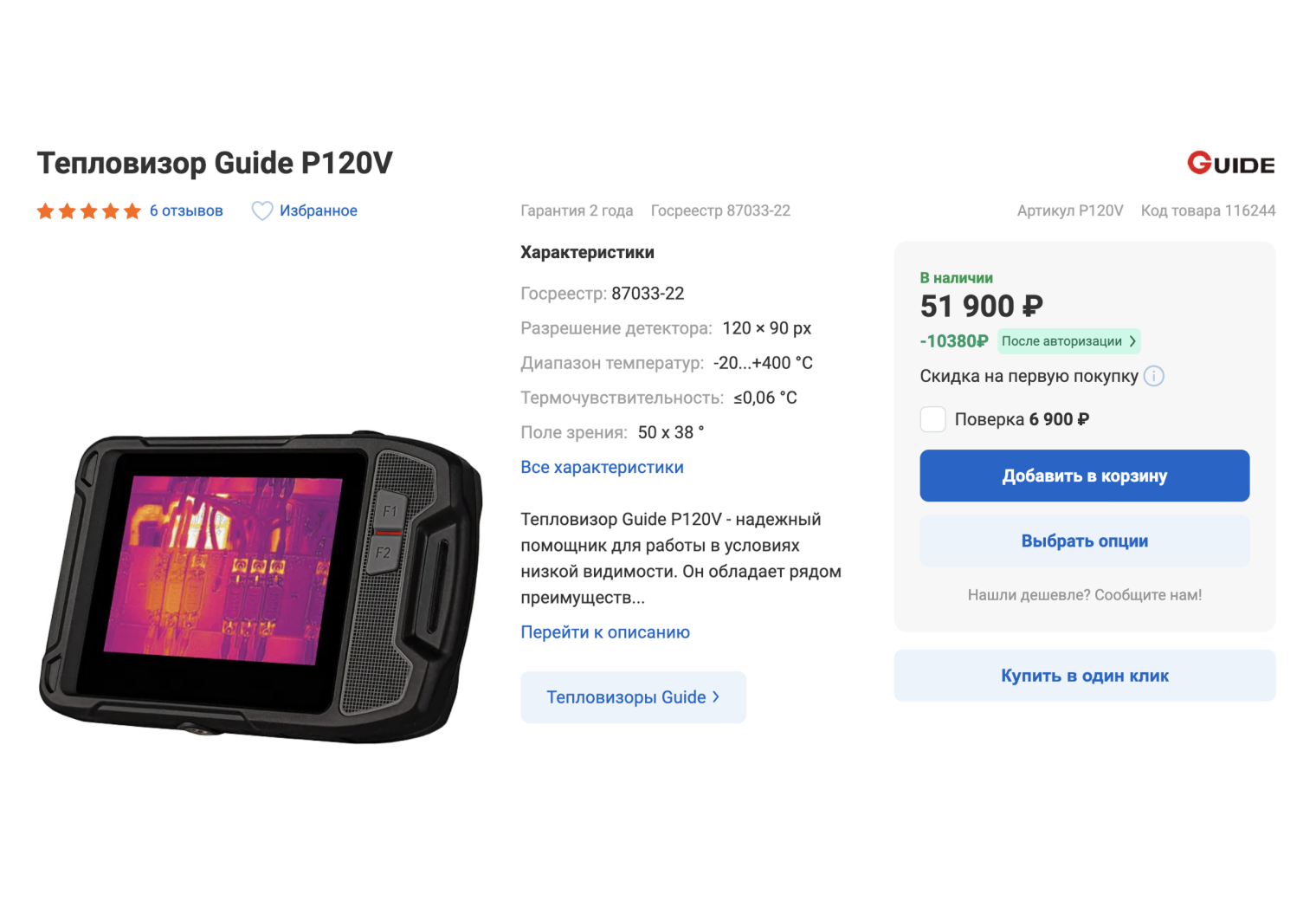Follow Перейти к описанию link
This screenshot has width=1316, height=913.
[x=605, y=632]
